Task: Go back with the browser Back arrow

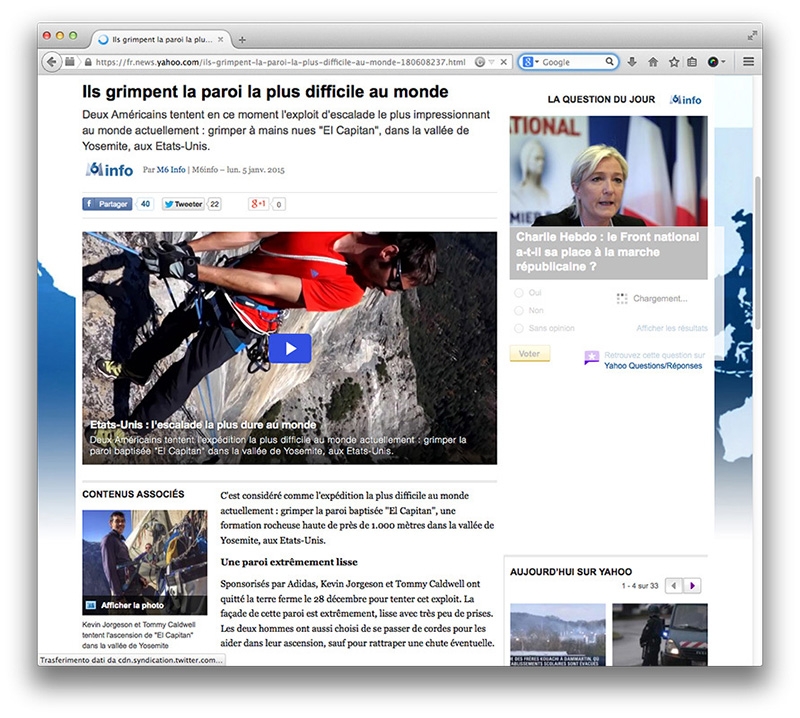Action: tap(51, 62)
